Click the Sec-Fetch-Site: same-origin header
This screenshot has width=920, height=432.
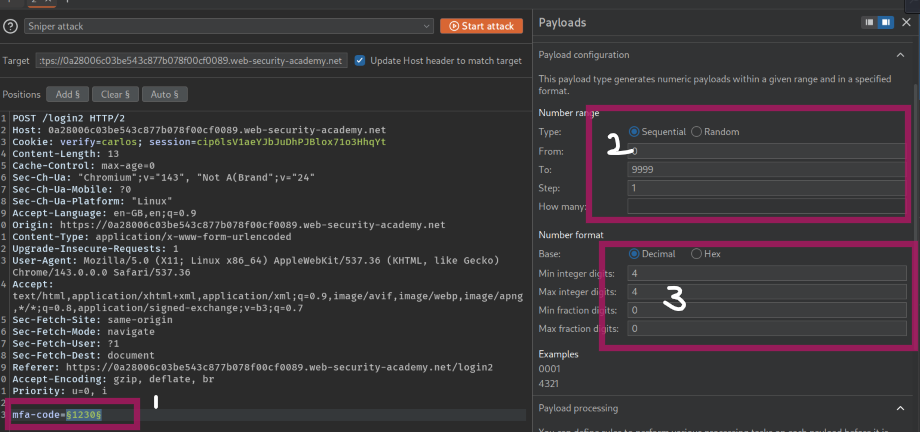pos(93,320)
